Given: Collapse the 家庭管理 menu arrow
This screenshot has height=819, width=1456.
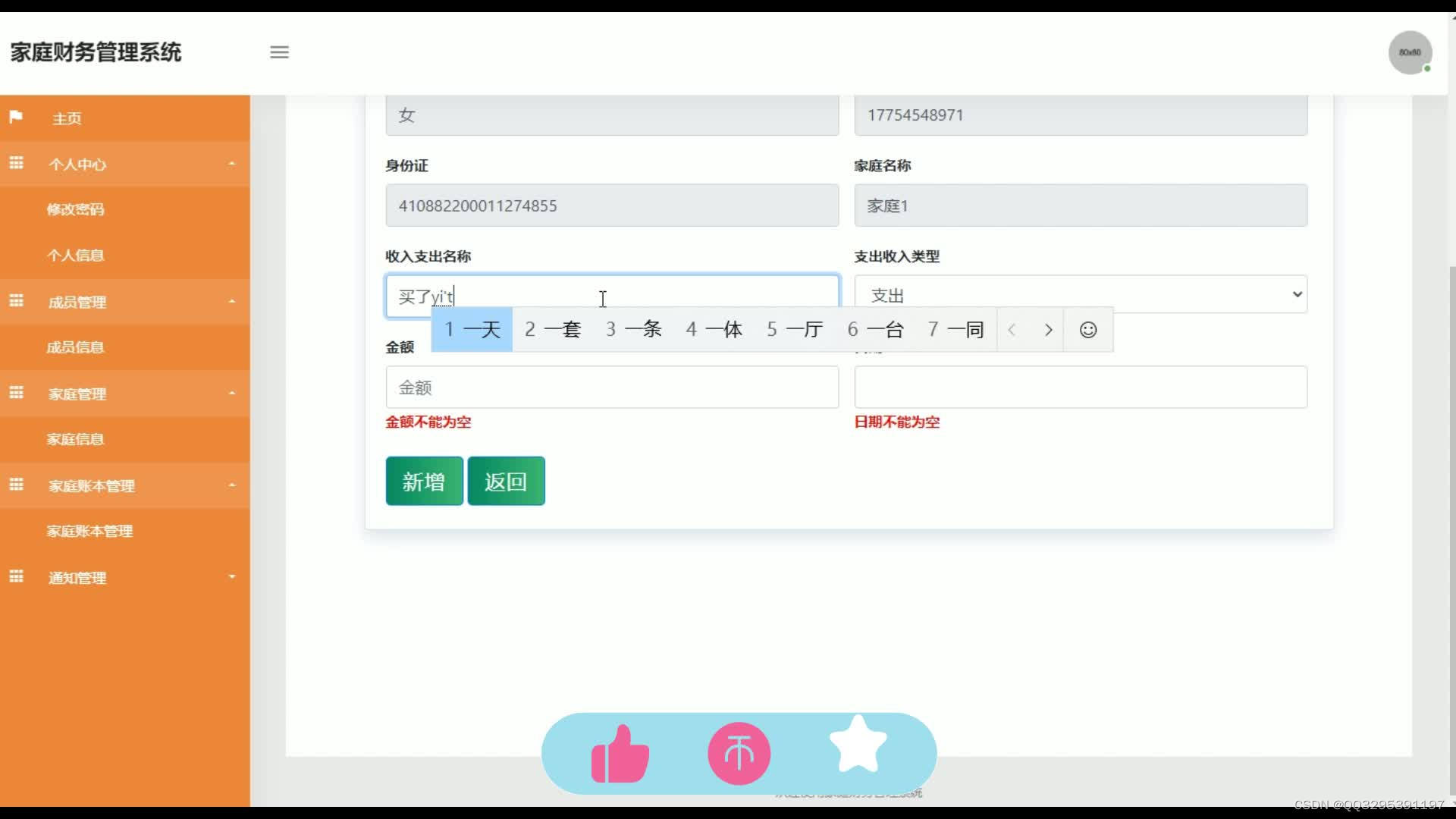Looking at the screenshot, I should (232, 394).
